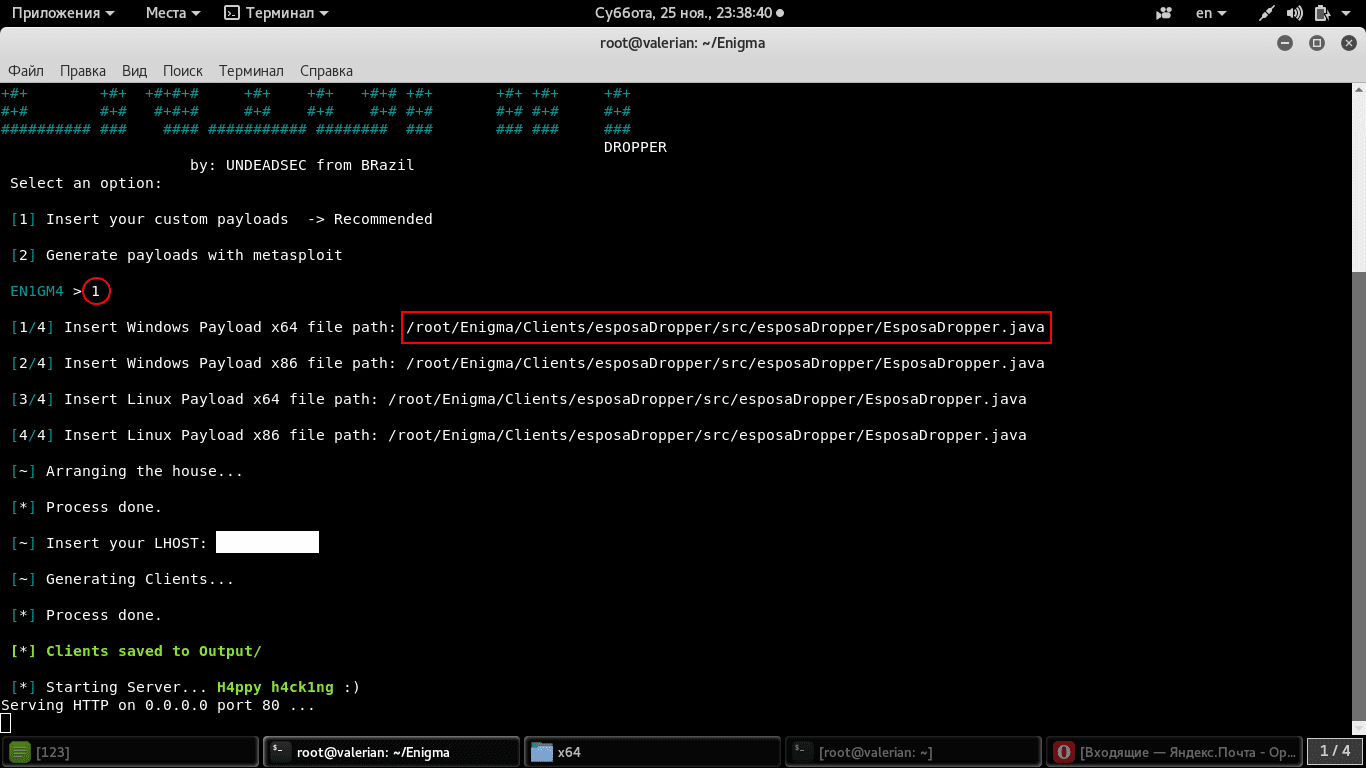
Task: Open the Приложения menu
Action: [x=60, y=13]
